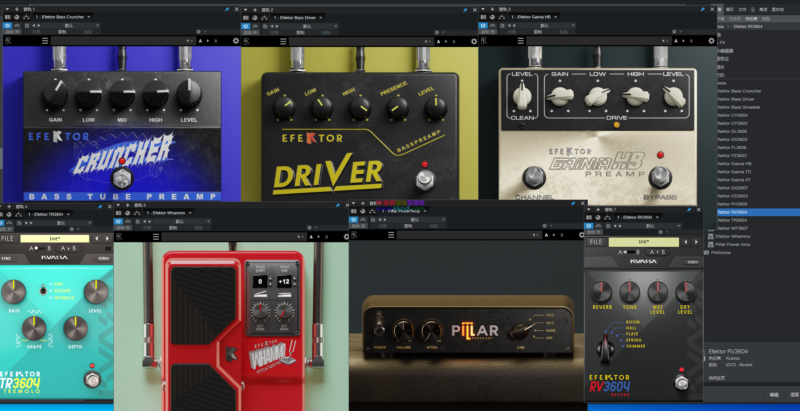
Task: Add insert with plus icon in Bass Driver window
Action: pyautogui.click(x=255, y=9)
